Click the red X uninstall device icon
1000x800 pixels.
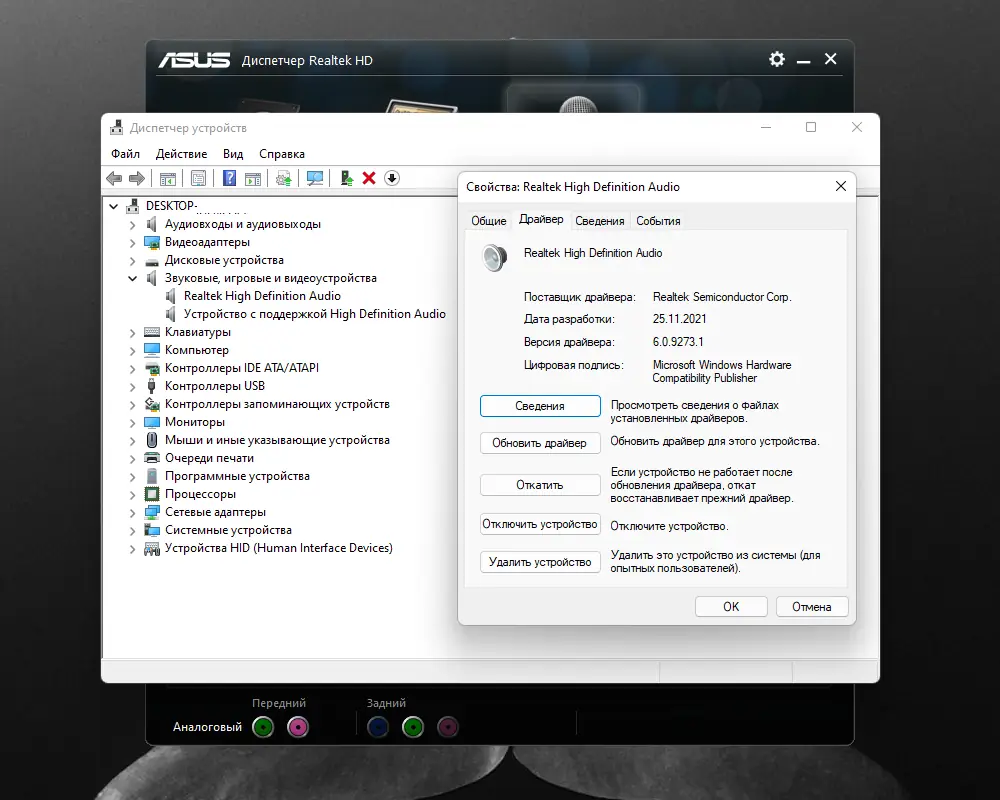coord(369,179)
